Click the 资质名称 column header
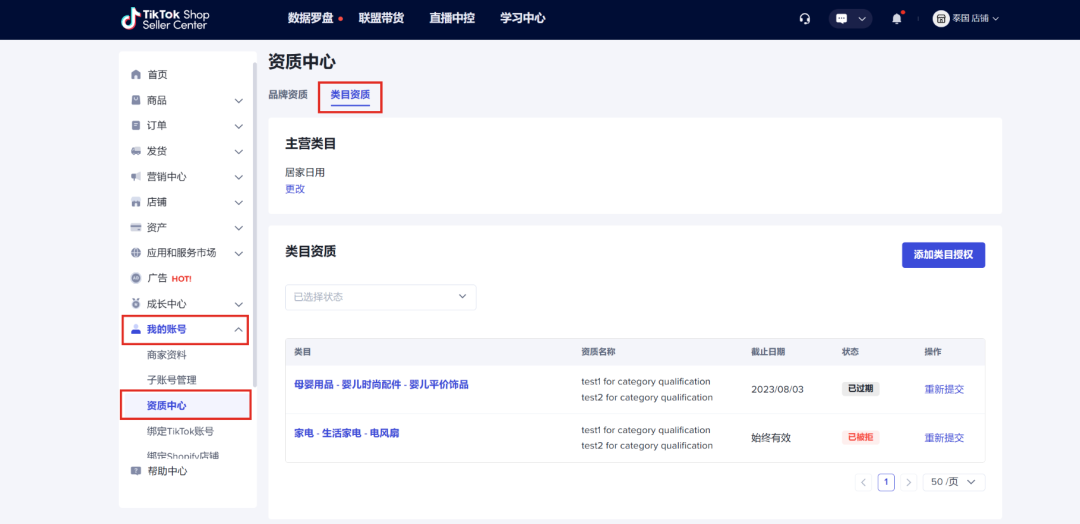The image size is (1080, 524). (x=598, y=351)
